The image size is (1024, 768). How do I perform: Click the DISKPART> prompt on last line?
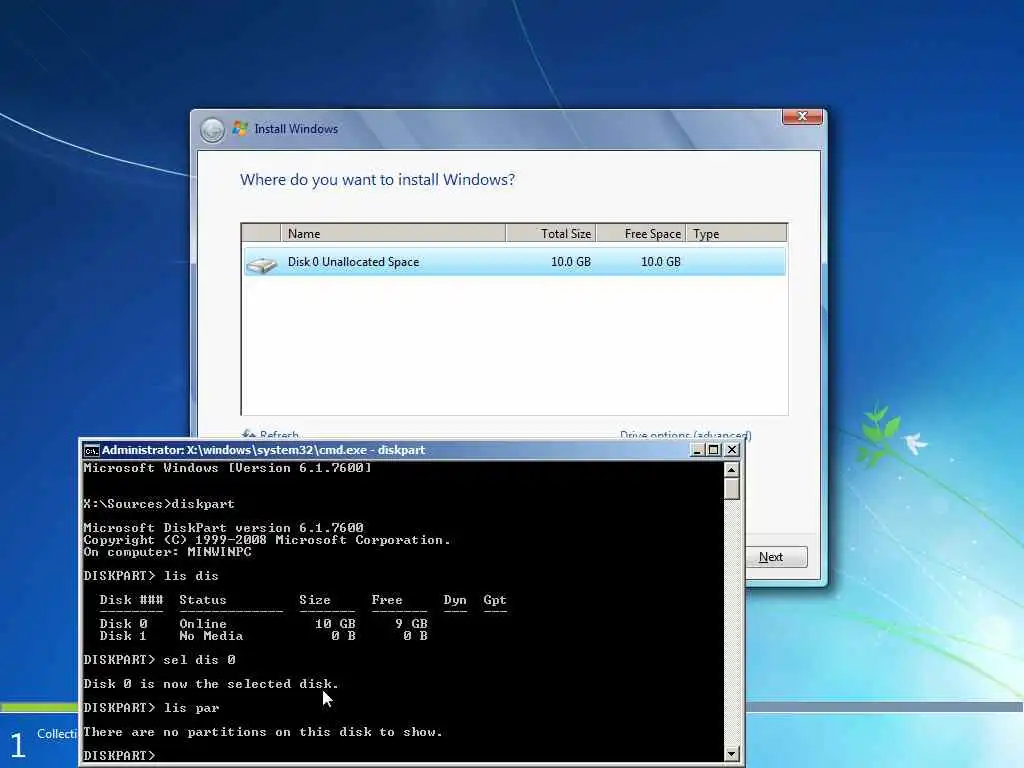click(x=120, y=756)
